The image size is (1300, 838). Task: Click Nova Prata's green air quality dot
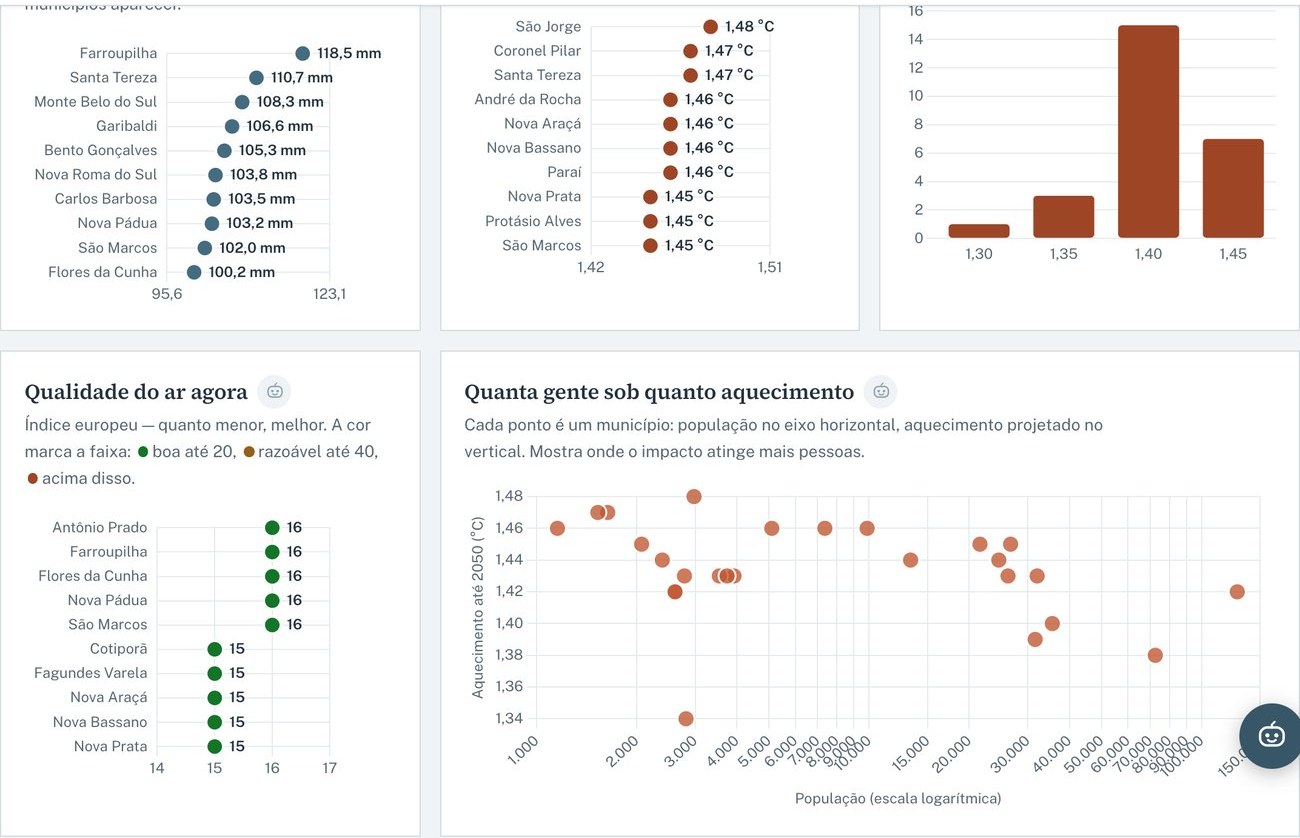click(214, 746)
